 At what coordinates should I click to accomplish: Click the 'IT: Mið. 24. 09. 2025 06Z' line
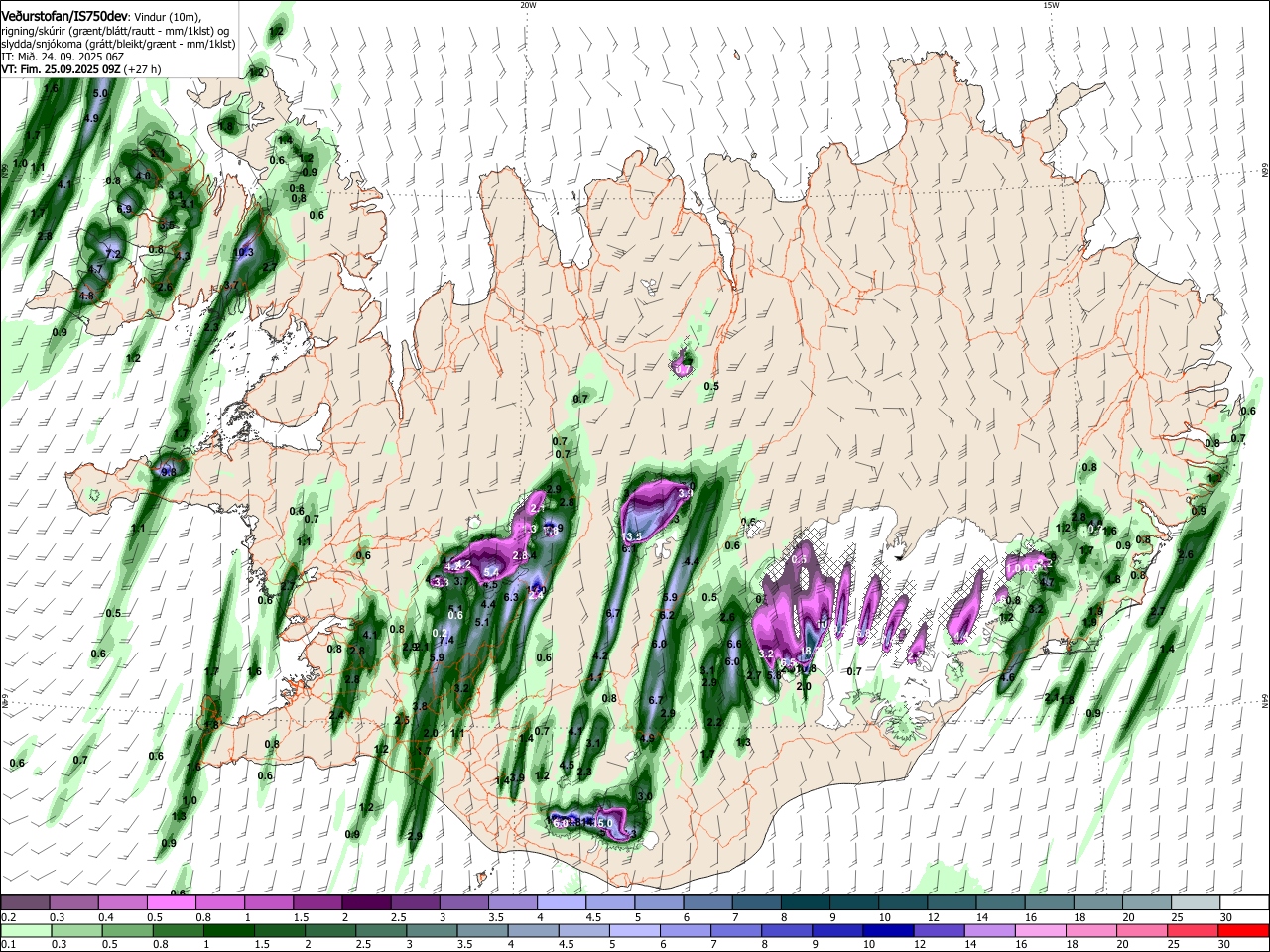pyautogui.click(x=62, y=57)
